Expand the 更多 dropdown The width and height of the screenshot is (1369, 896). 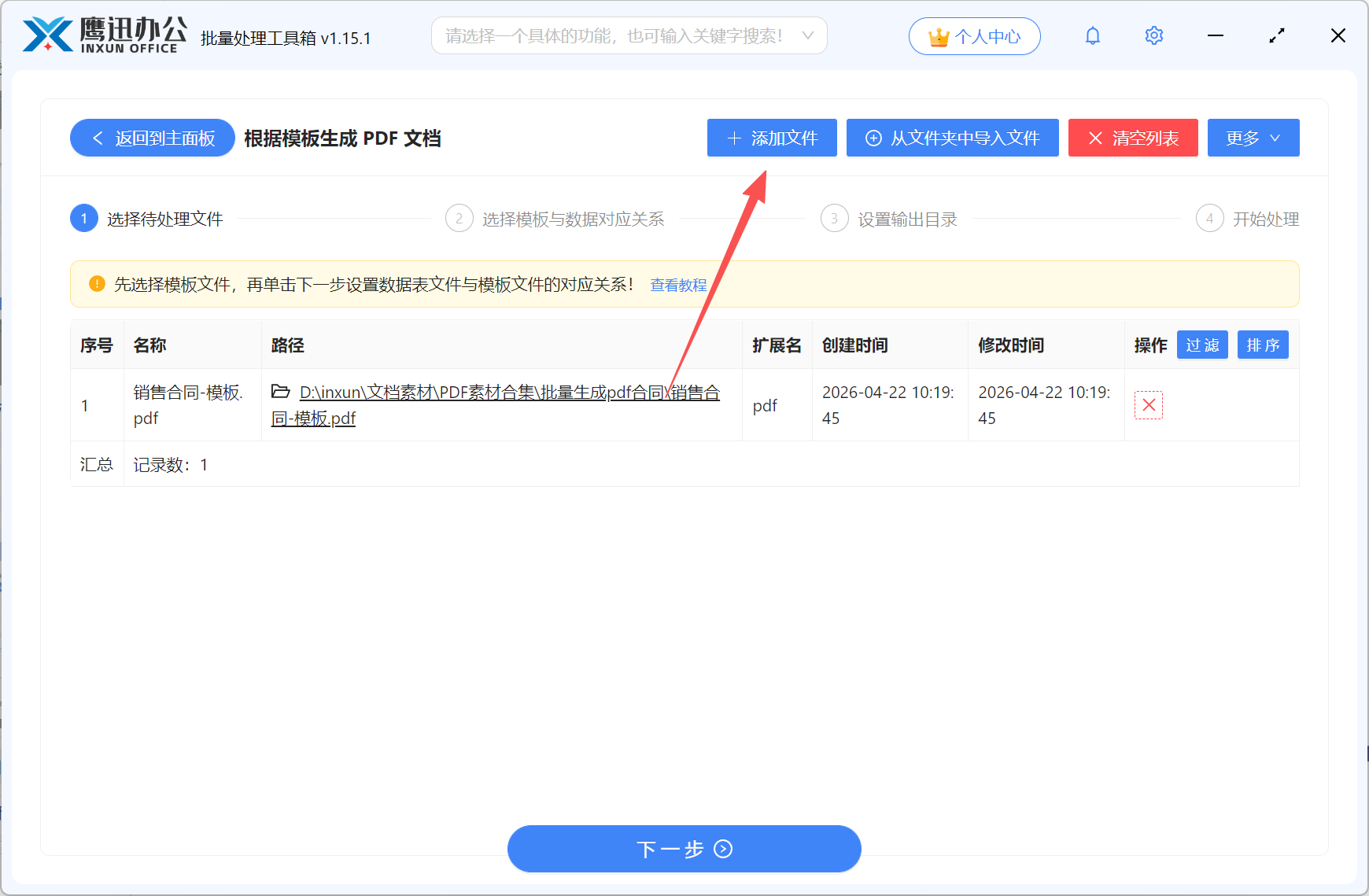point(1253,138)
